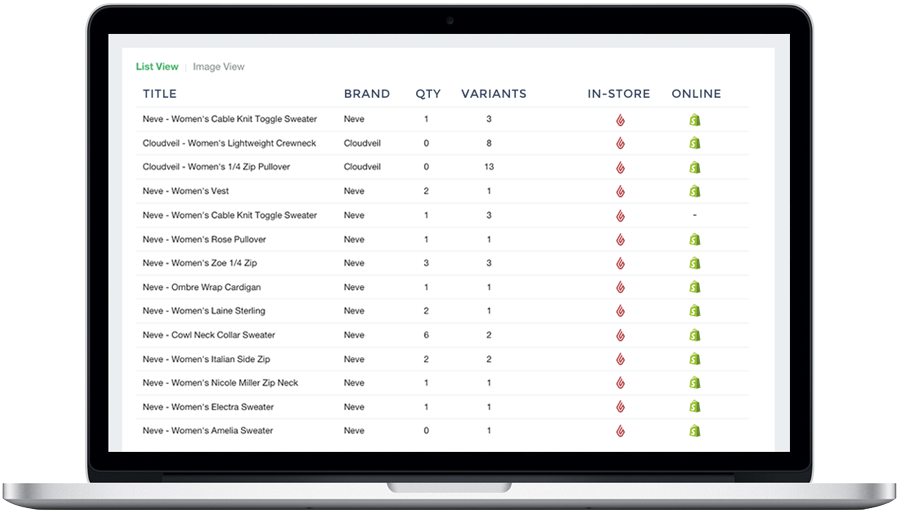The image size is (900, 530).
Task: Open "Cloudveil - Women's Lightweight Crewneck" product
Action: click(x=230, y=143)
